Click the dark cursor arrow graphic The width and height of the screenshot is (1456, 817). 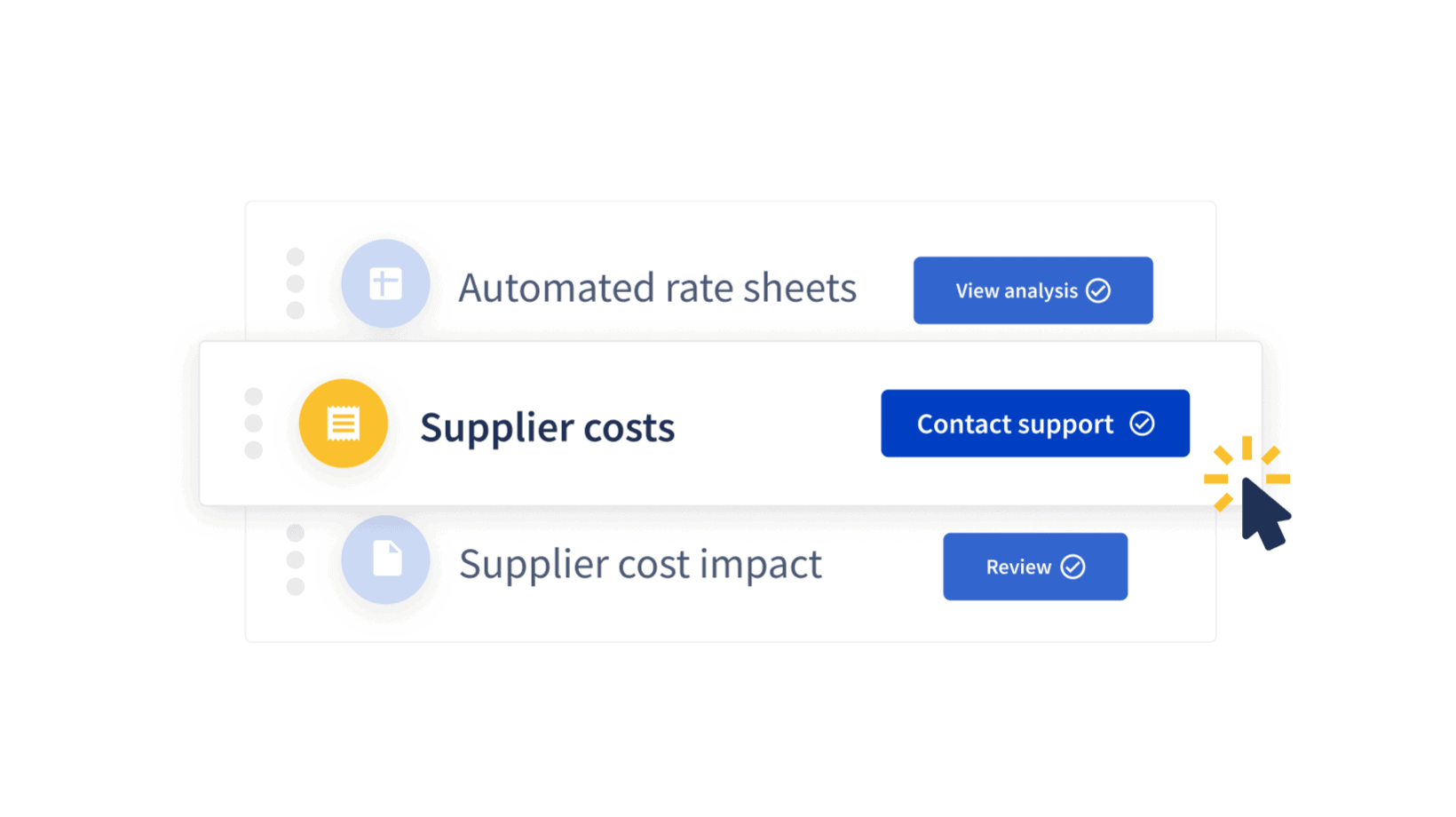[x=1265, y=515]
